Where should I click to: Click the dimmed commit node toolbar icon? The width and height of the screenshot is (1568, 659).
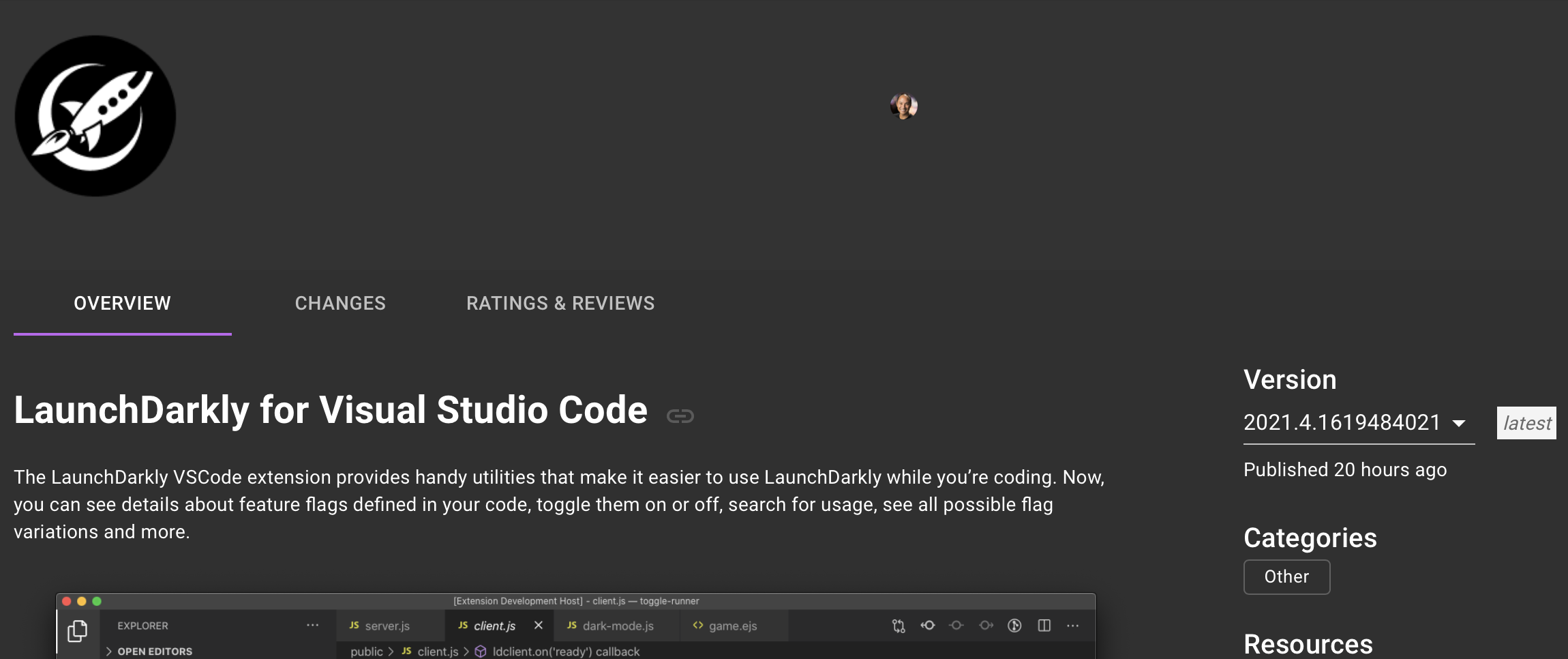pos(956,625)
